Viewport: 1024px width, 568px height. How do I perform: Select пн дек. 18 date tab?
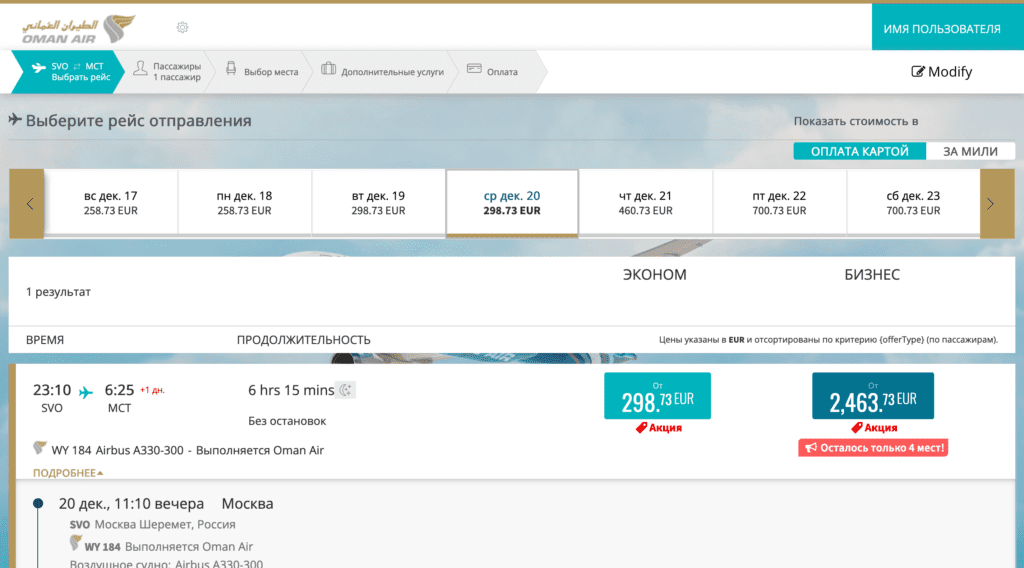[x=244, y=202]
